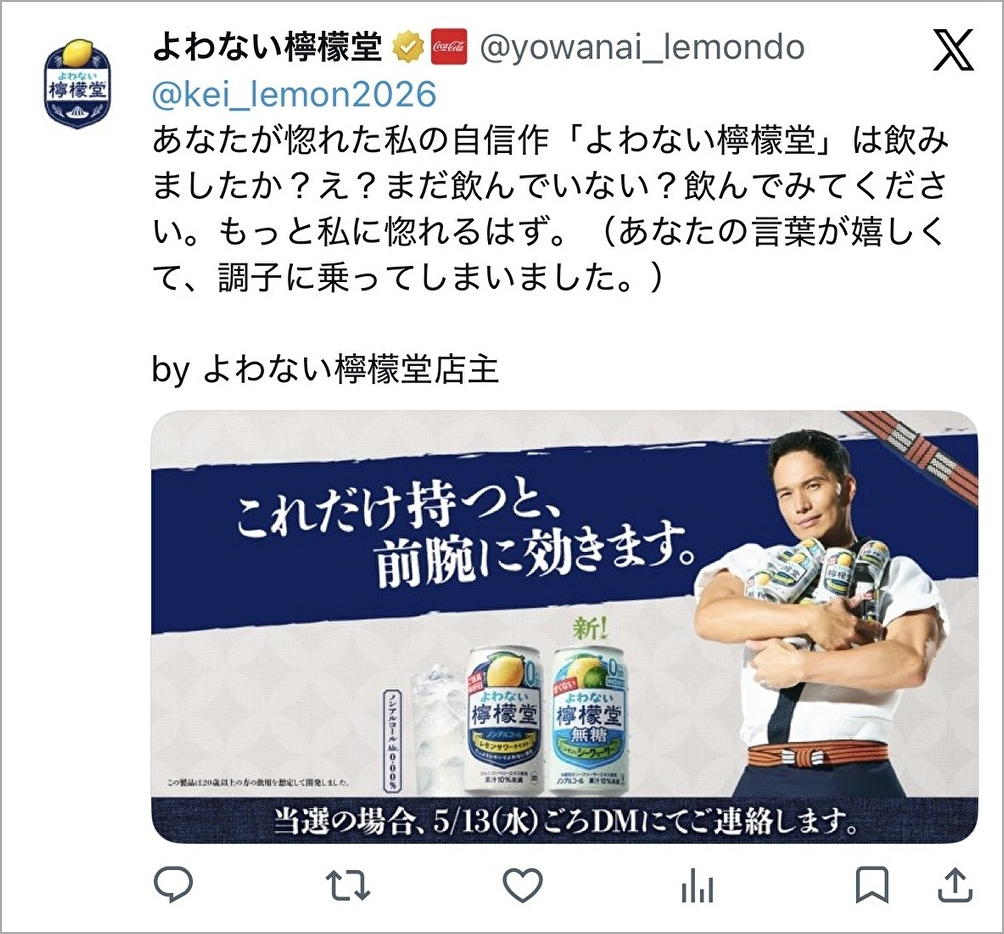Like the post with the heart icon
The image size is (1004, 934).
tap(522, 885)
